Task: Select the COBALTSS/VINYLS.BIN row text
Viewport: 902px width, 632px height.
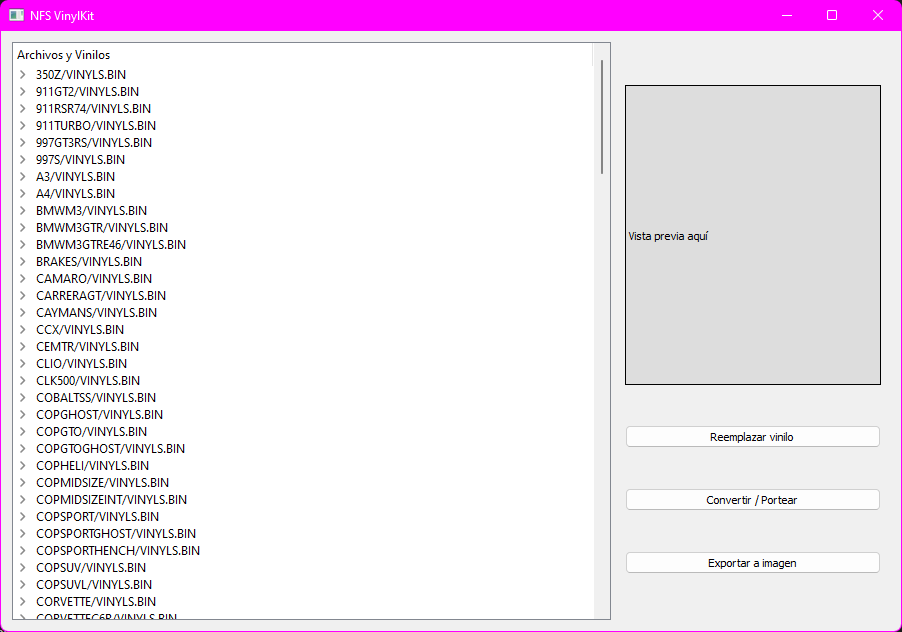Action: pyautogui.click(x=95, y=397)
